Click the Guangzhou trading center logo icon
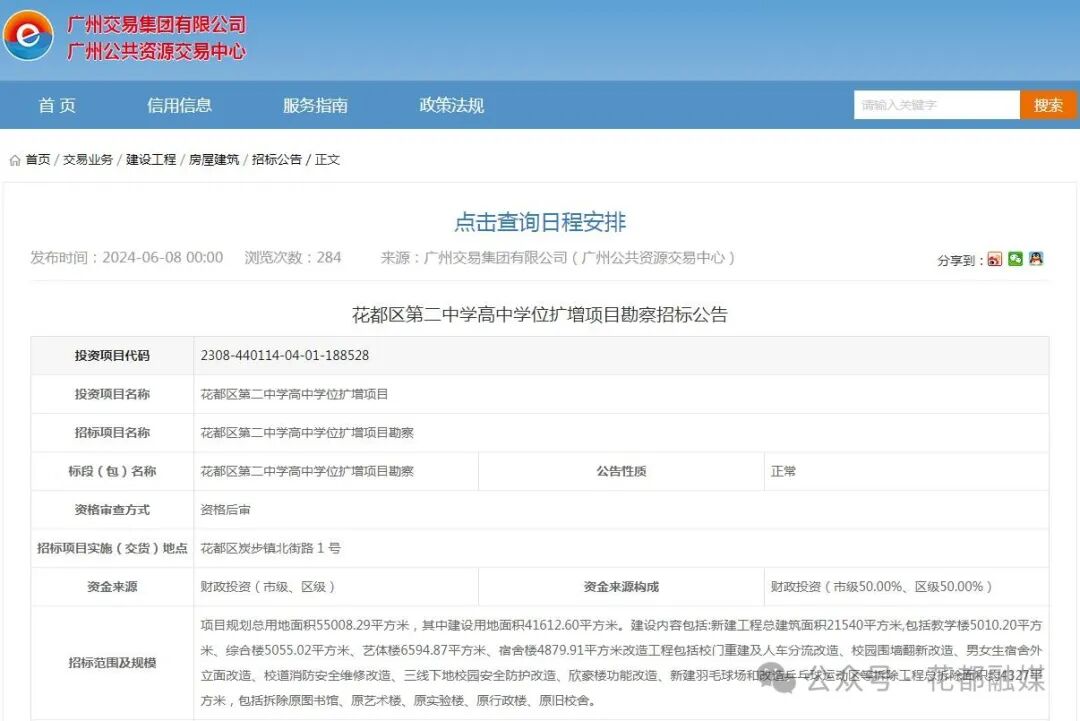 [28, 34]
